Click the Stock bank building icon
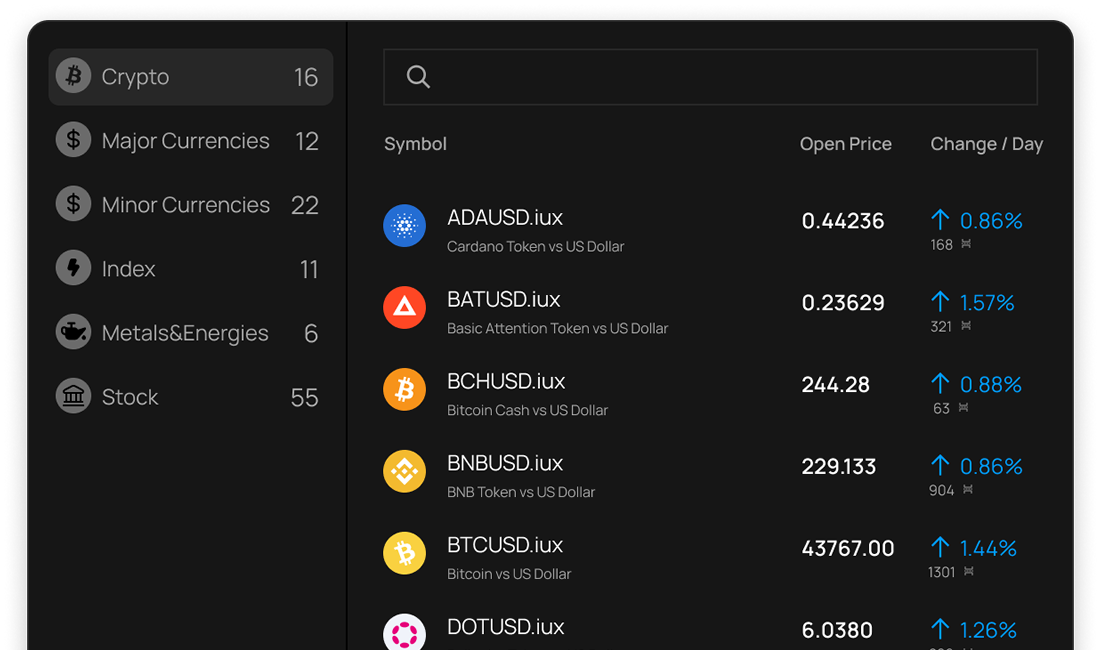The image size is (1100, 650). [x=73, y=397]
